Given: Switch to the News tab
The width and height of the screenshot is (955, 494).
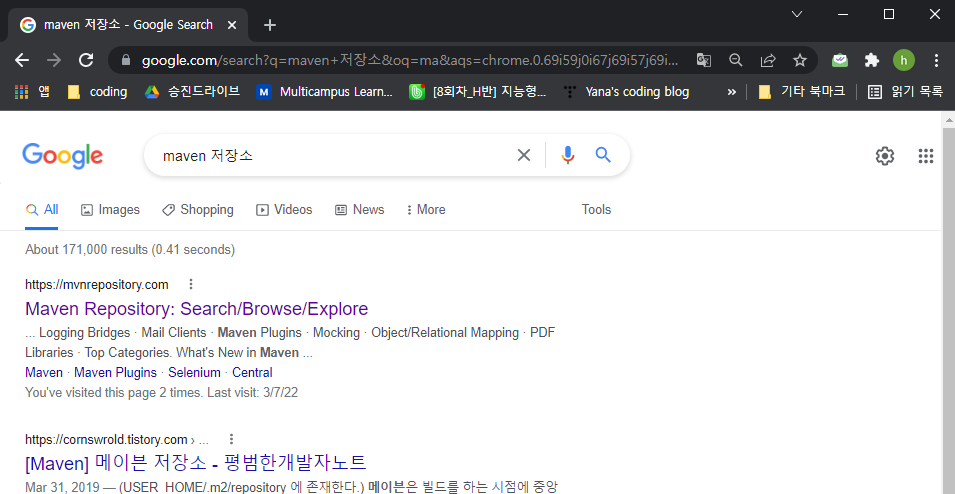Looking at the screenshot, I should 360,210.
